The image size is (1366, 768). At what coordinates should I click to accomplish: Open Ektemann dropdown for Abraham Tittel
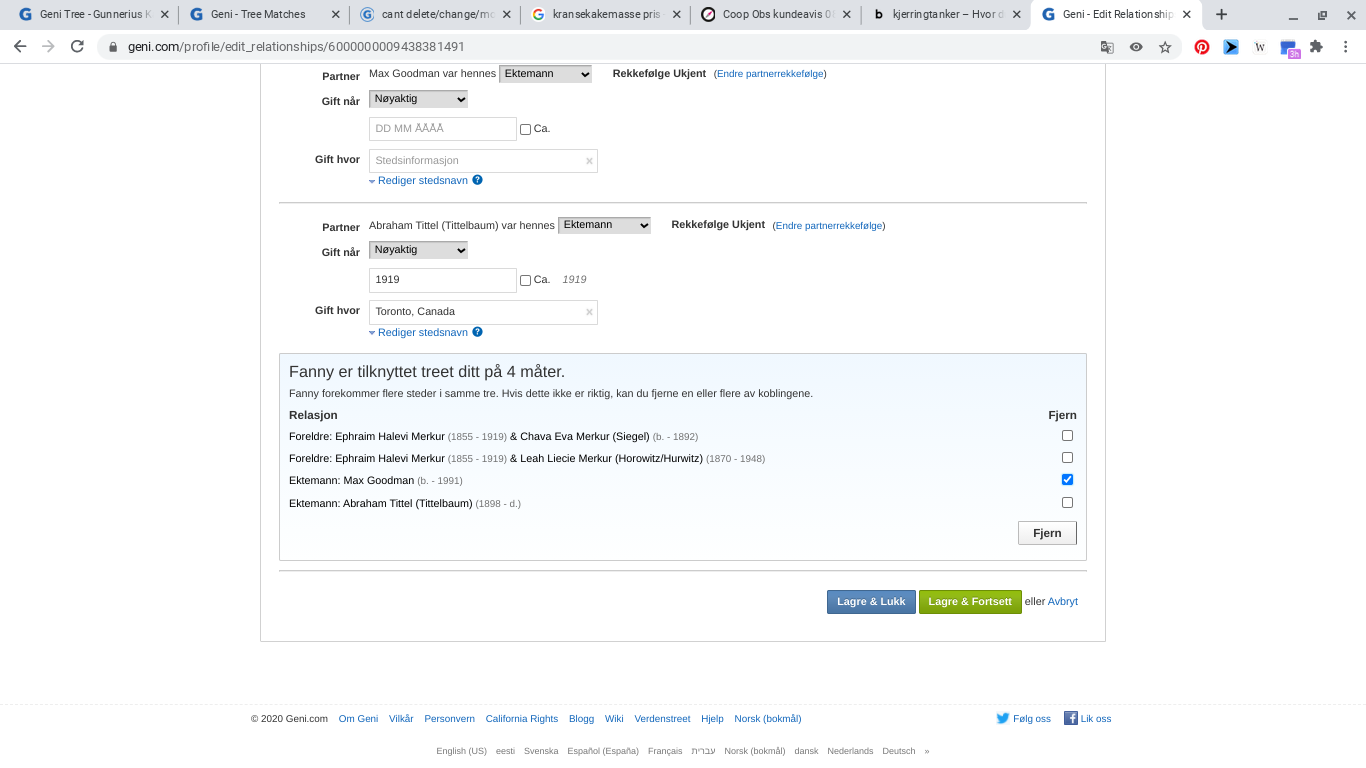coord(604,226)
